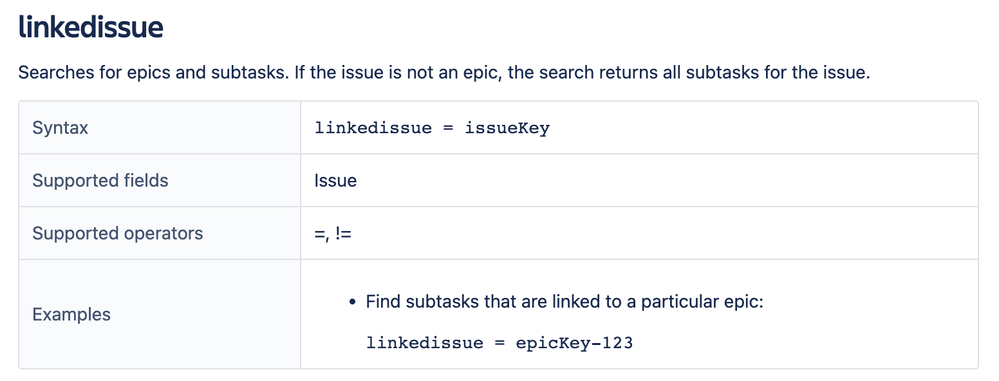Select the Supported operators row label
Image resolution: width=999 pixels, height=381 pixels.
point(118,233)
